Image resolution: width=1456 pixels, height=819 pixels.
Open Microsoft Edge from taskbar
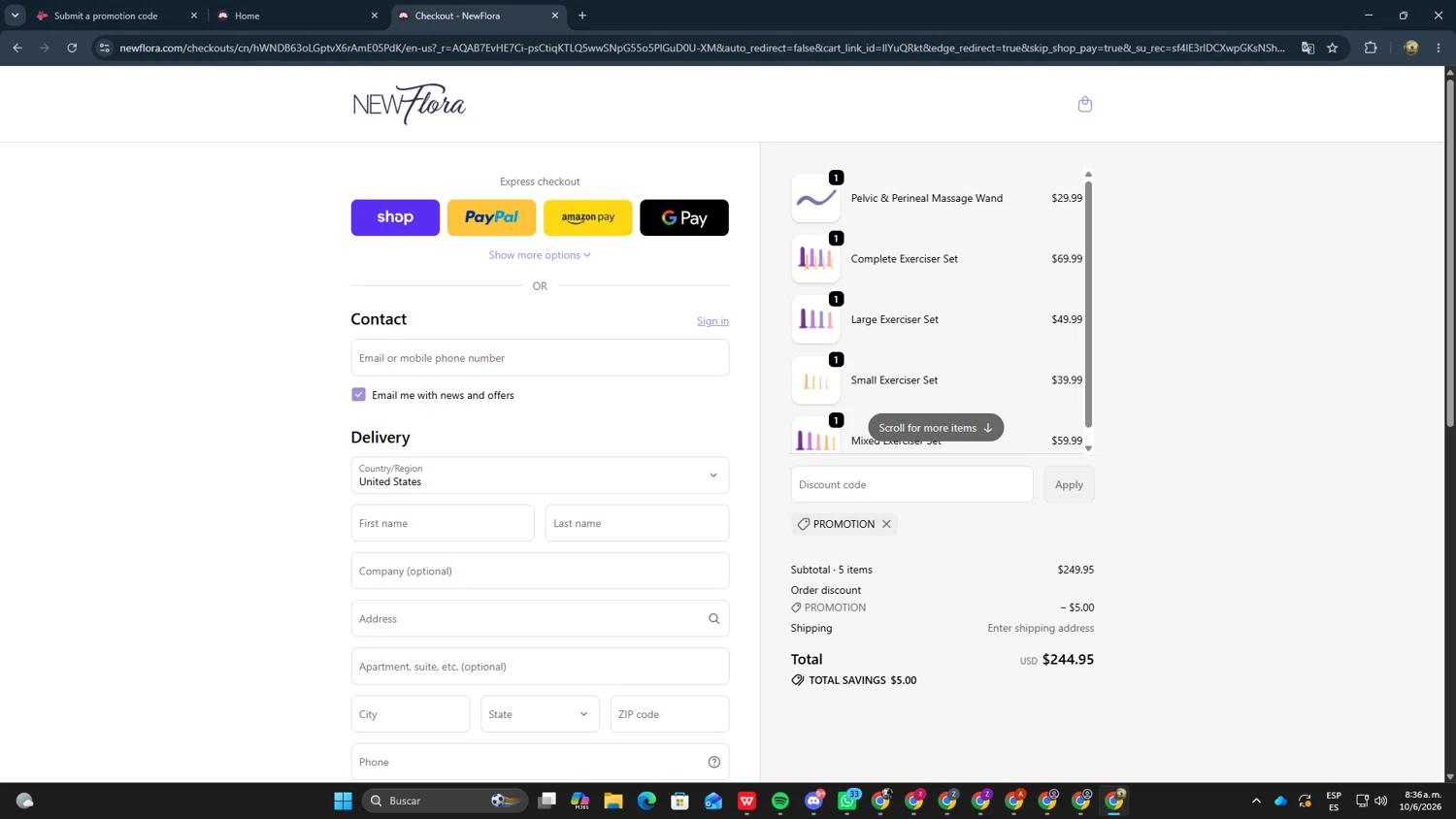[646, 801]
